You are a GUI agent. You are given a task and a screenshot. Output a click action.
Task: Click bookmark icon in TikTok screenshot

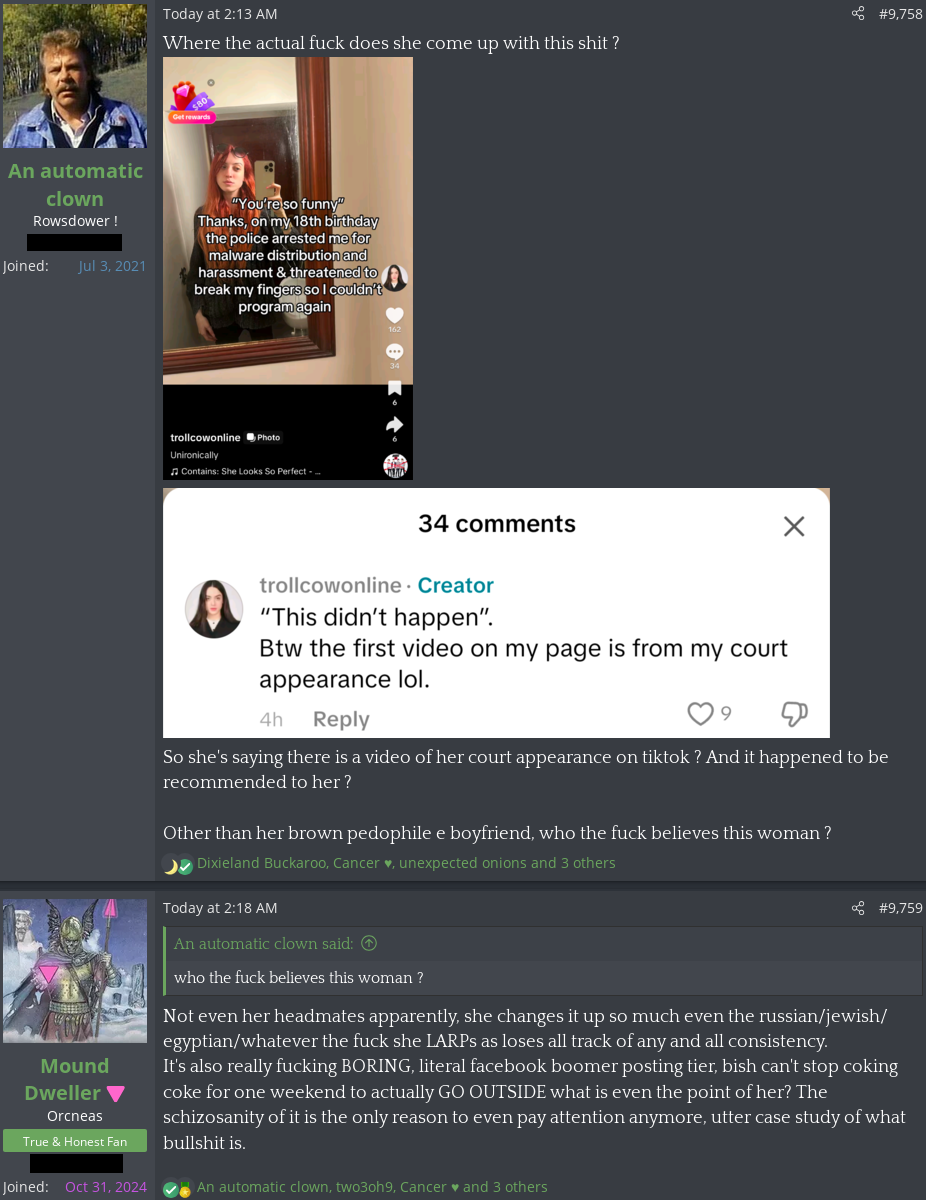[394, 388]
